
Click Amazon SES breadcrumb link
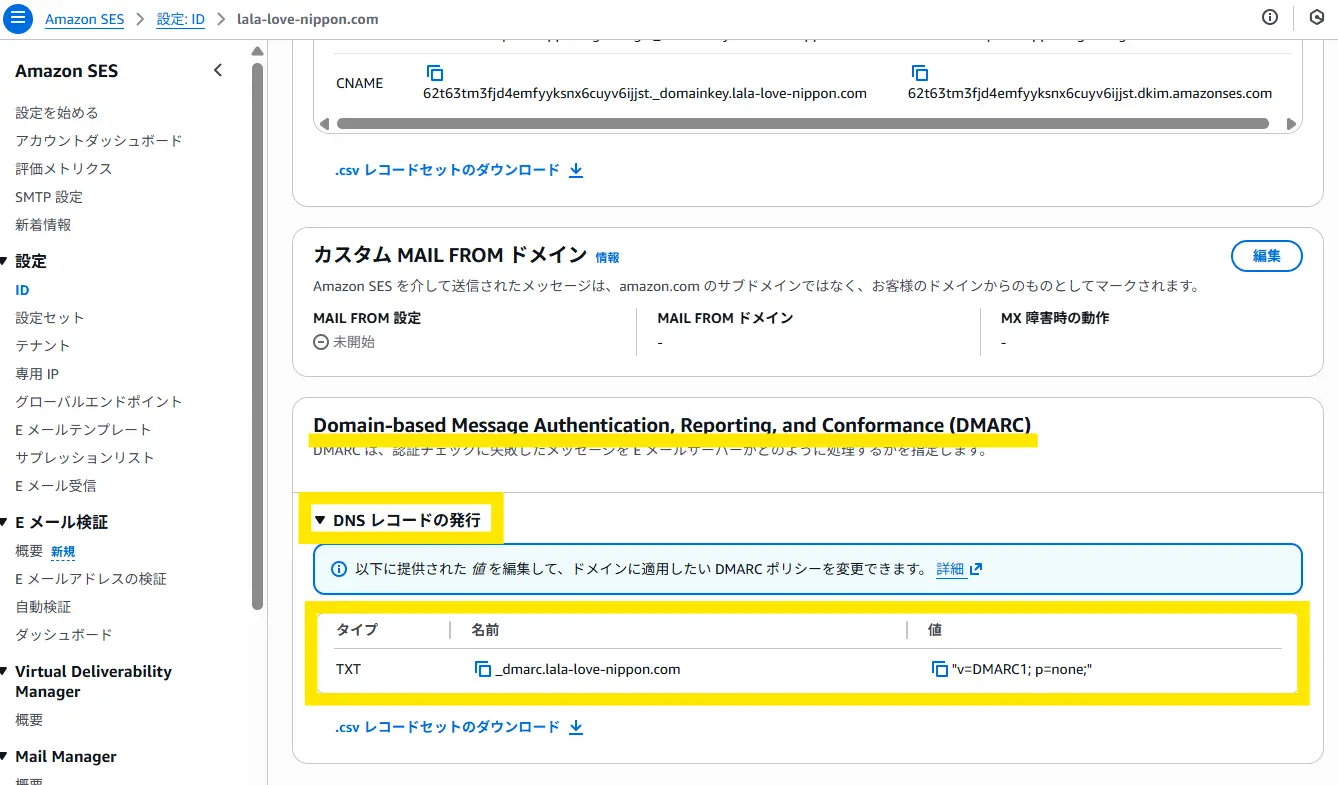point(84,19)
